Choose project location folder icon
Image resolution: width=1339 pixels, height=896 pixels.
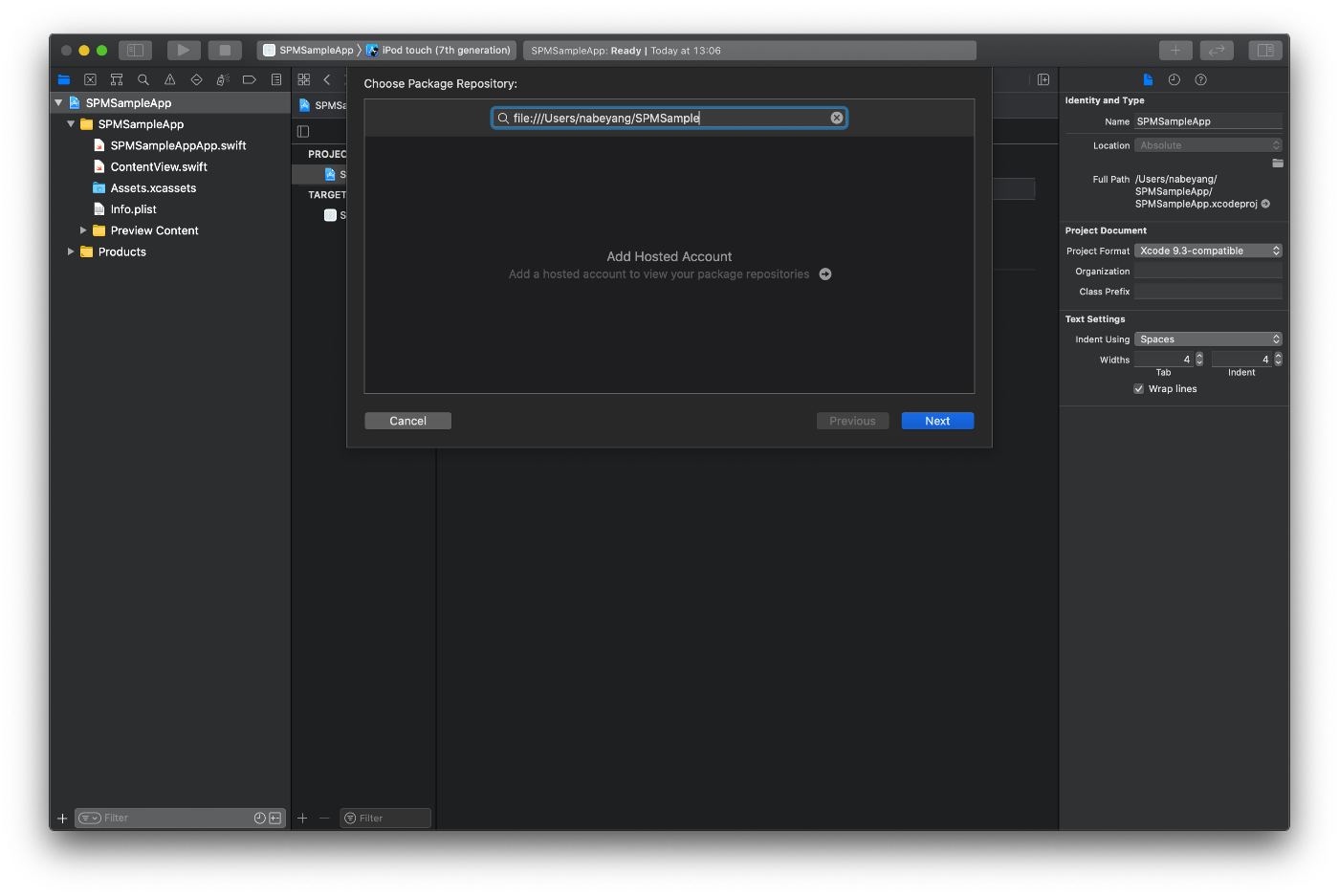[x=1278, y=164]
